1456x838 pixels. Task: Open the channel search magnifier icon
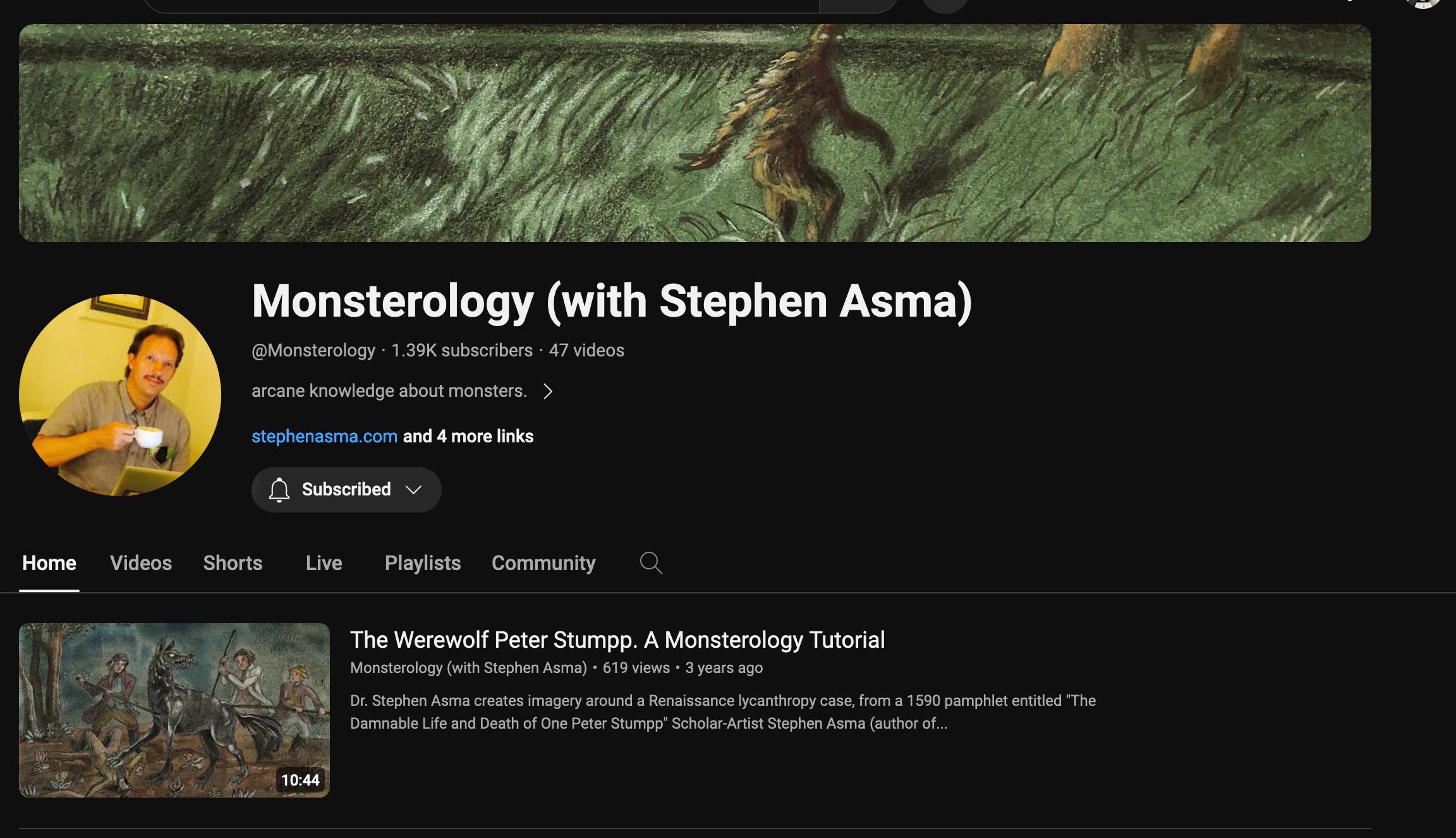[651, 562]
